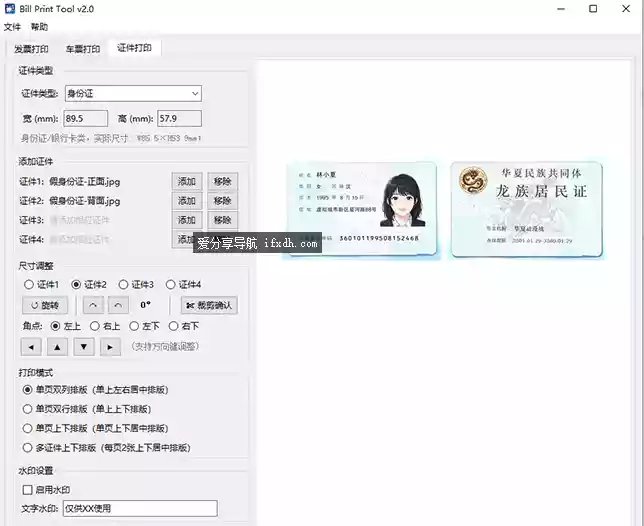Click the 文字水印 text field
This screenshot has width=644, height=526.
point(140,508)
